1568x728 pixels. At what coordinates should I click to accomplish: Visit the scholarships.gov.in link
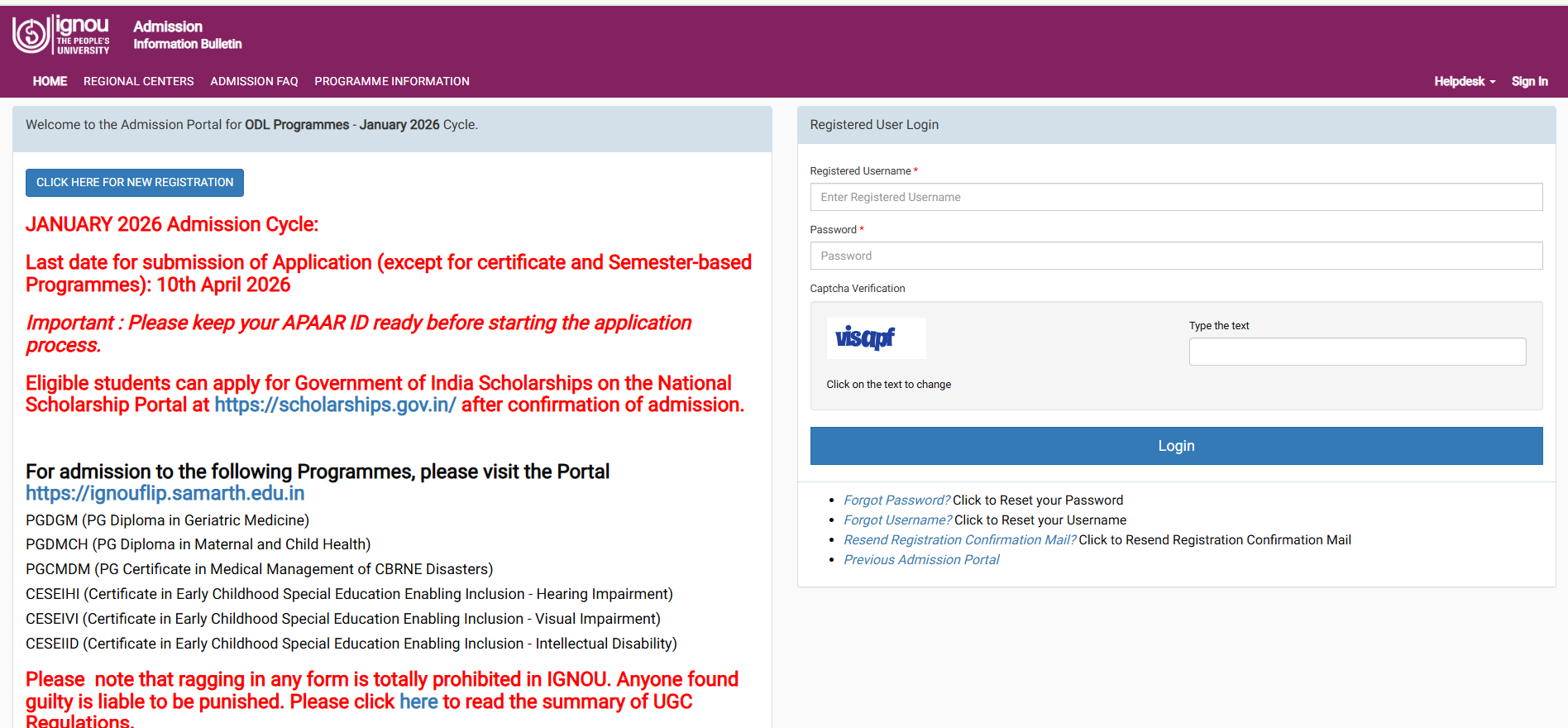coord(335,405)
